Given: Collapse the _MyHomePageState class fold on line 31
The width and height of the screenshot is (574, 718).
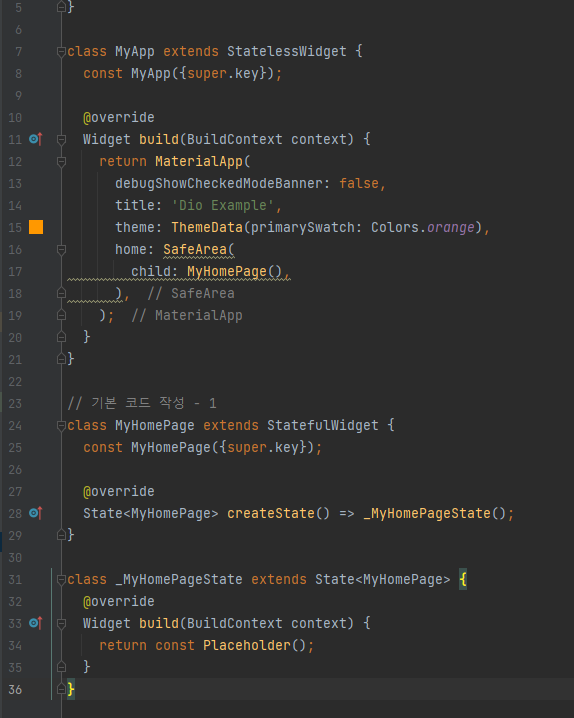Looking at the screenshot, I should pyautogui.click(x=61, y=580).
